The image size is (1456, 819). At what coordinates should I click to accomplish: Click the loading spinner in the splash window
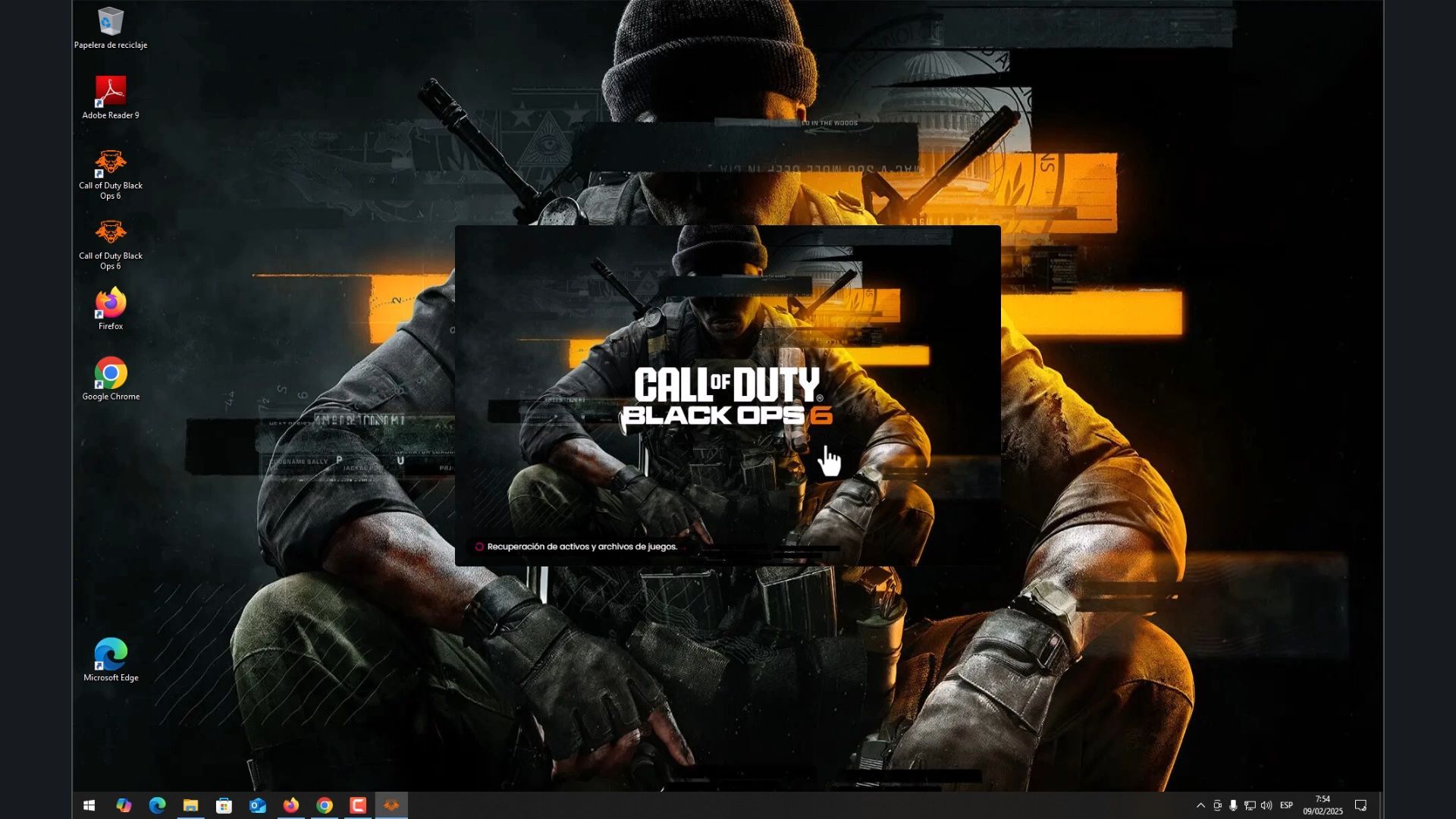[x=479, y=547]
